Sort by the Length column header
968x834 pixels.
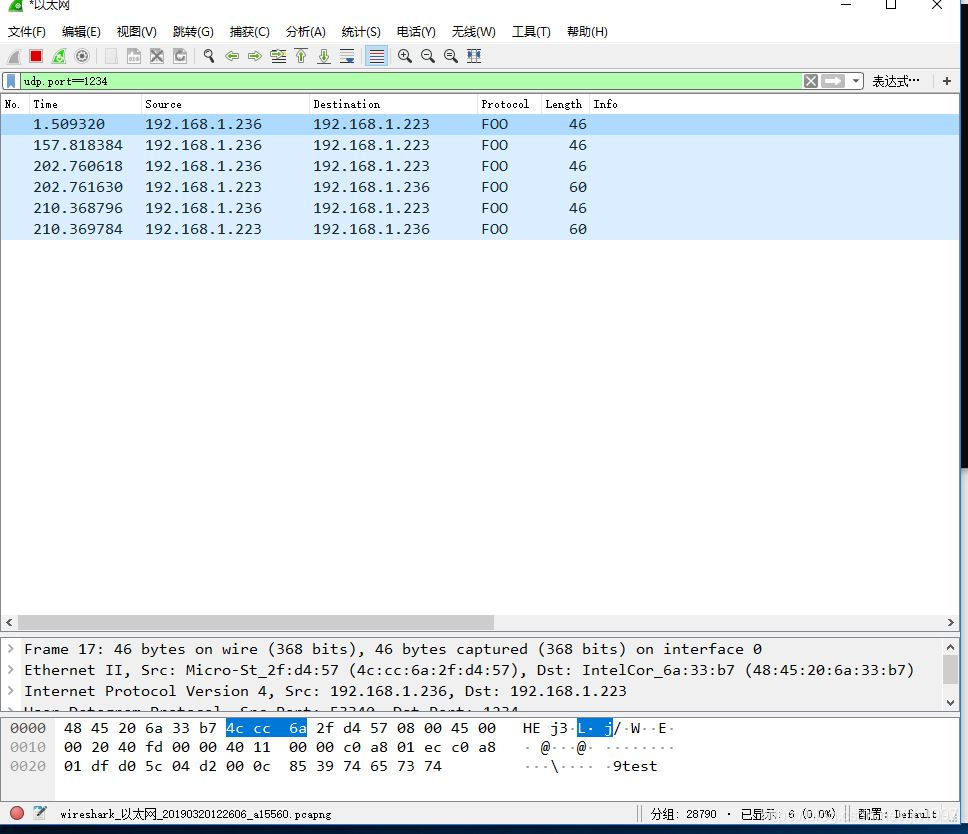point(565,104)
